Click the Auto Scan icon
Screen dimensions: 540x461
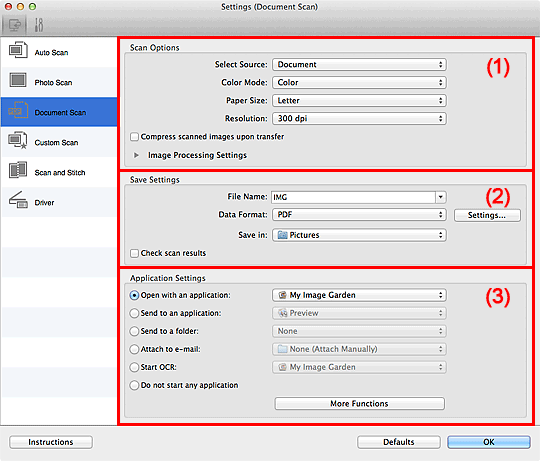pos(18,51)
